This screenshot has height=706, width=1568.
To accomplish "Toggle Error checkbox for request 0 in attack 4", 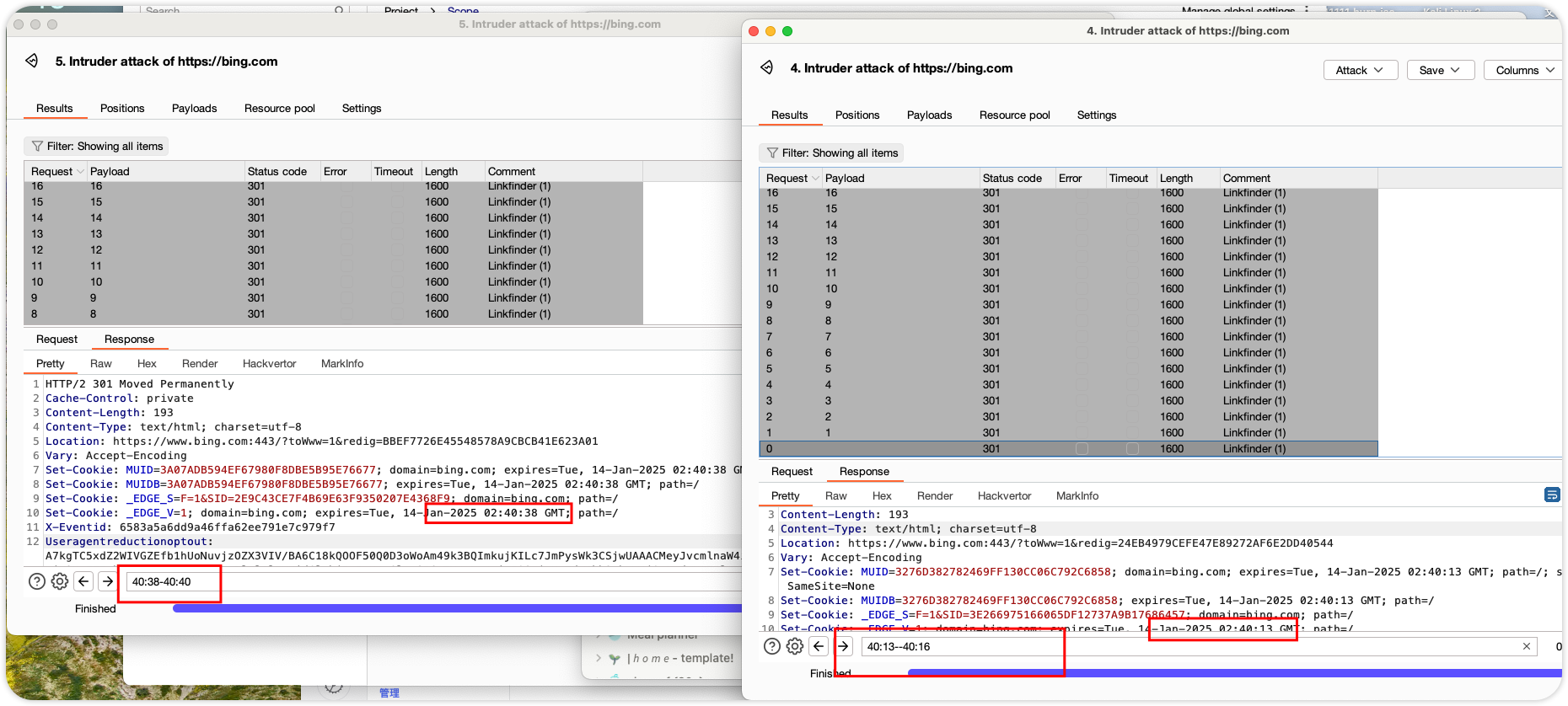I will click(x=1082, y=449).
